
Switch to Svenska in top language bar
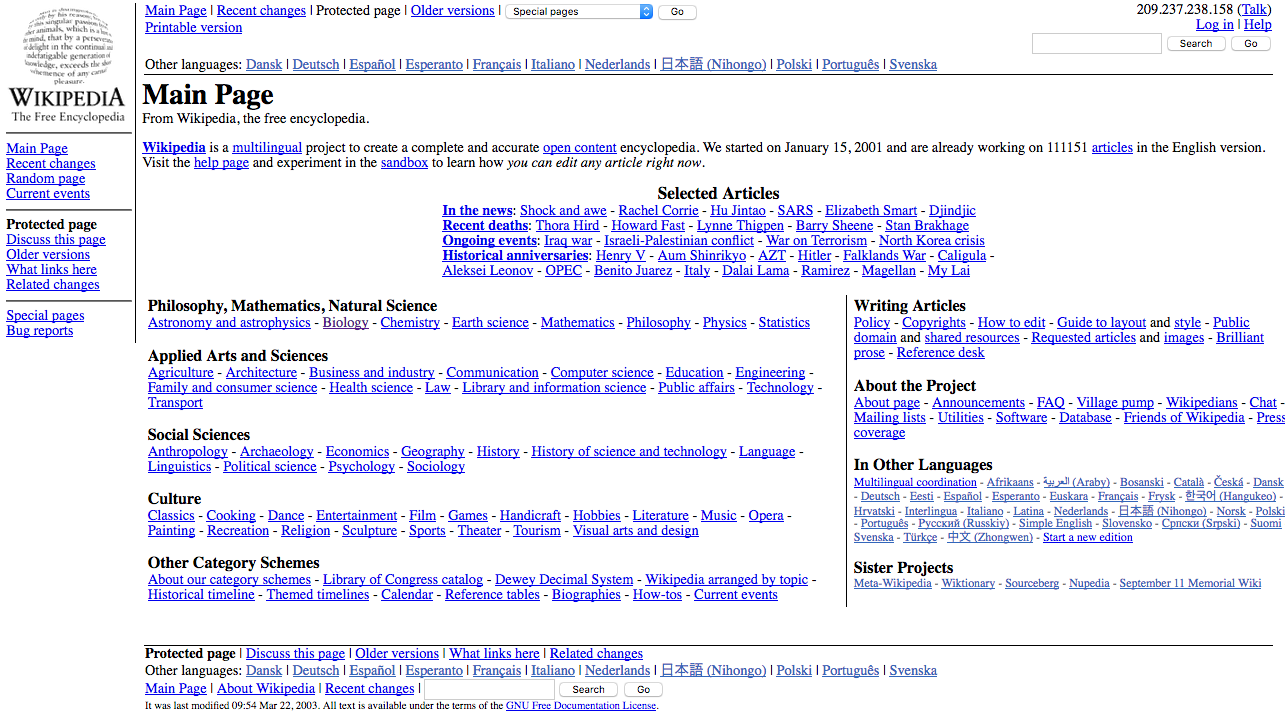pos(913,64)
